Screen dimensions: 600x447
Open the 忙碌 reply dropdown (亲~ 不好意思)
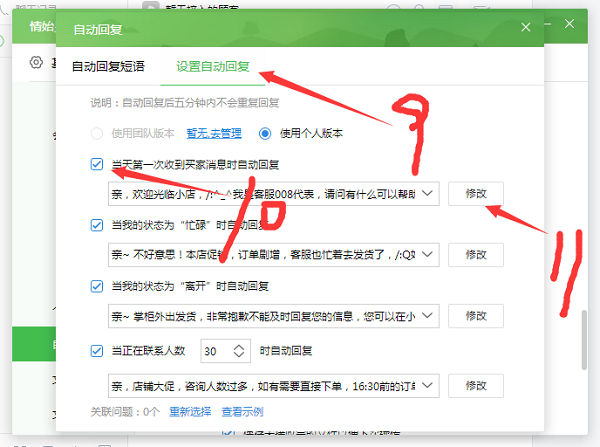click(427, 255)
